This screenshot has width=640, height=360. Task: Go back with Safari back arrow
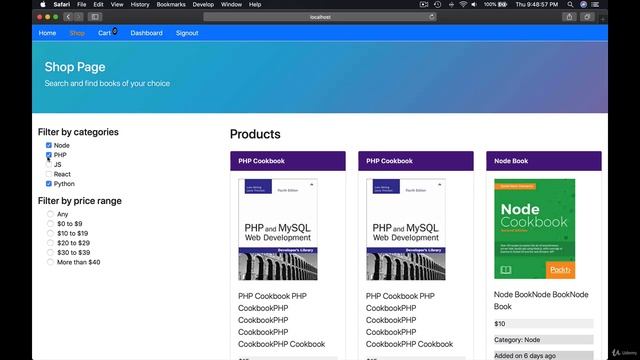click(x=68, y=17)
